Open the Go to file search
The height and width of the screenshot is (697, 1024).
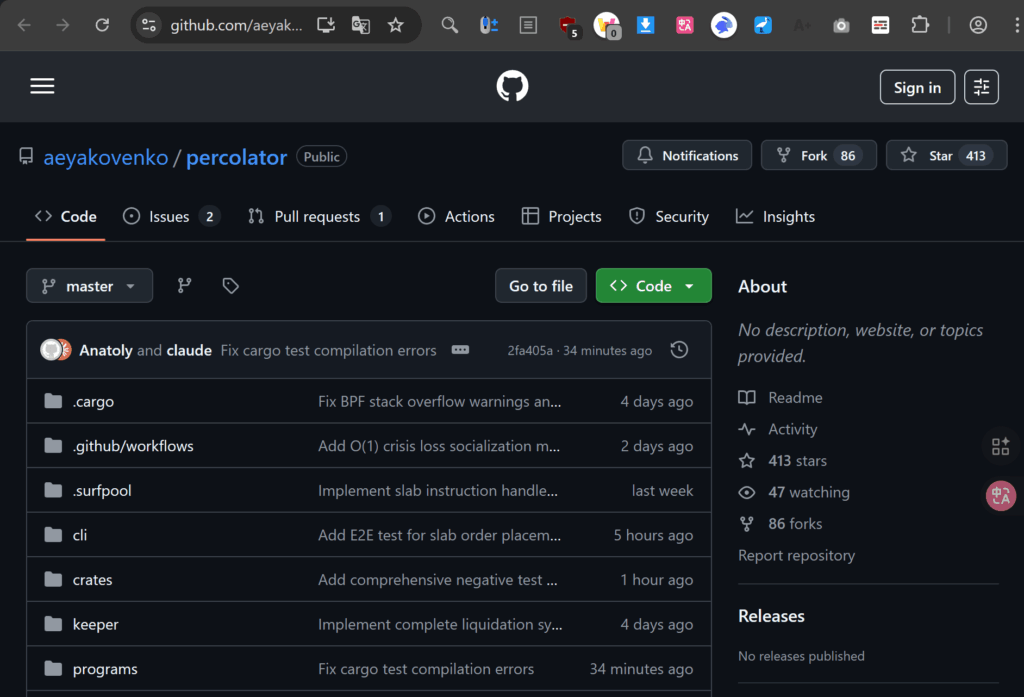tap(541, 286)
